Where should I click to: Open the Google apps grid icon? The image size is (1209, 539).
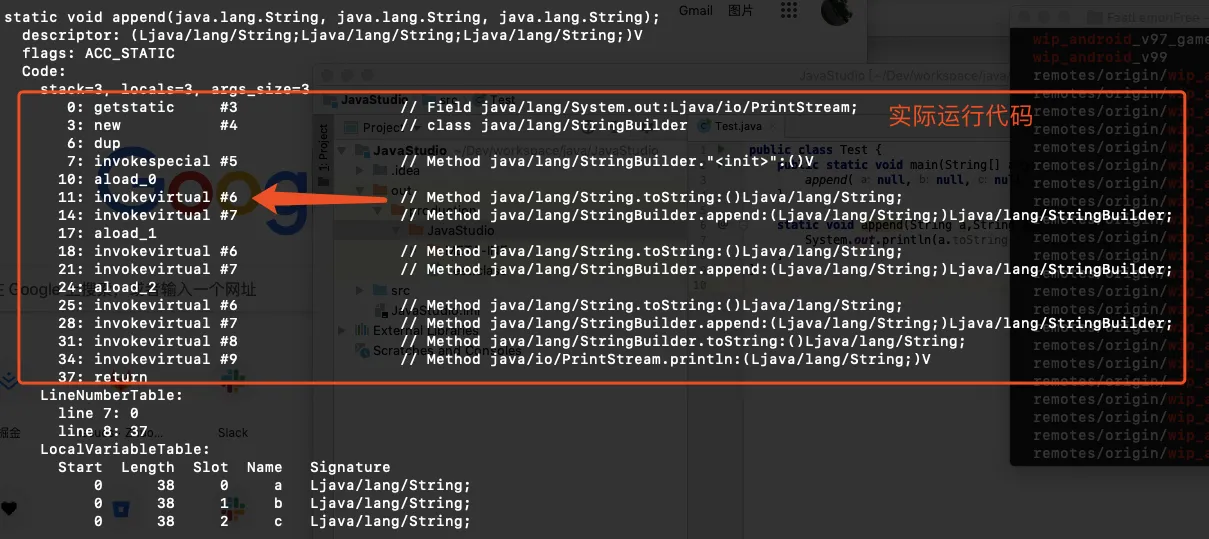click(x=788, y=11)
